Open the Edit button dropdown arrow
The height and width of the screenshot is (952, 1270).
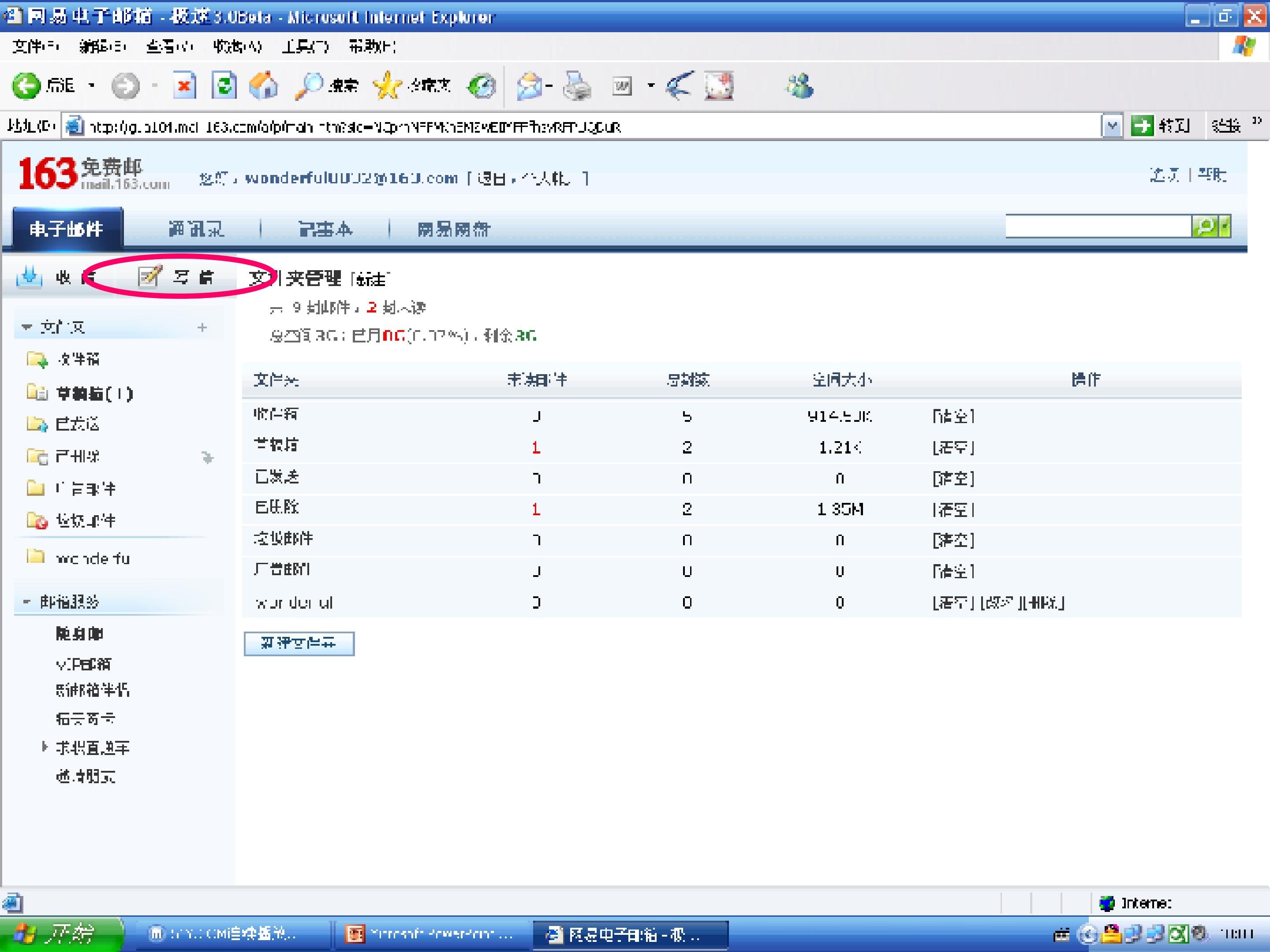click(x=650, y=86)
